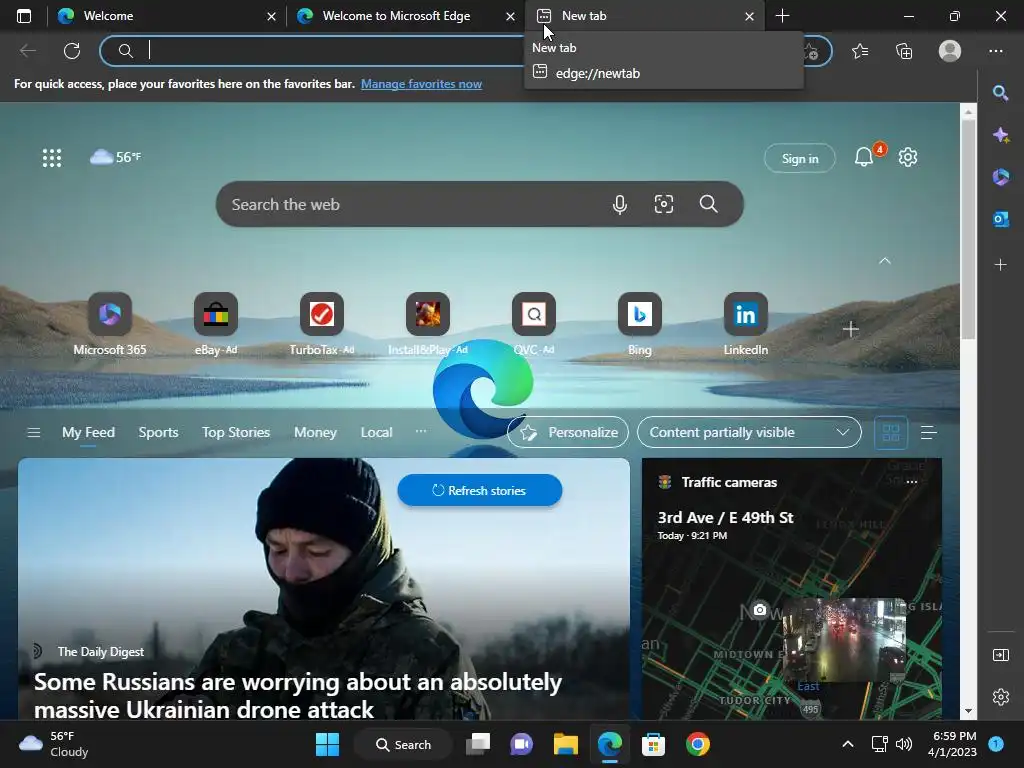This screenshot has height=768, width=1024.
Task: Open Microsoft Store from the taskbar
Action: (653, 744)
